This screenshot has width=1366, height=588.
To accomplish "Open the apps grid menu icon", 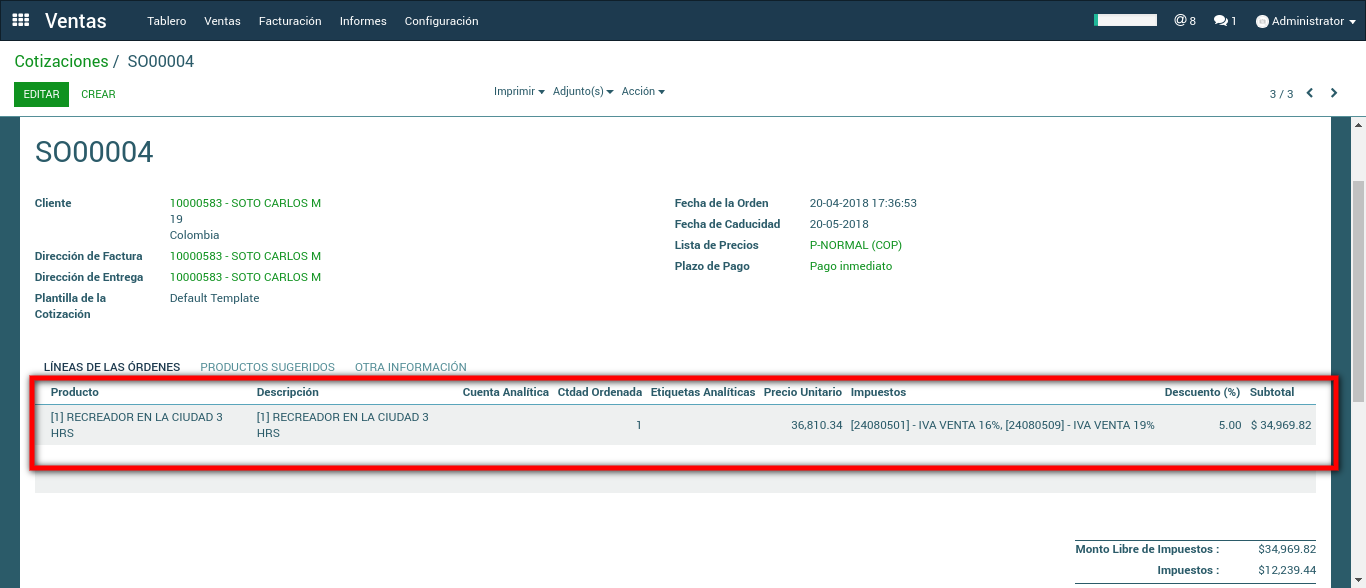I will [x=21, y=20].
